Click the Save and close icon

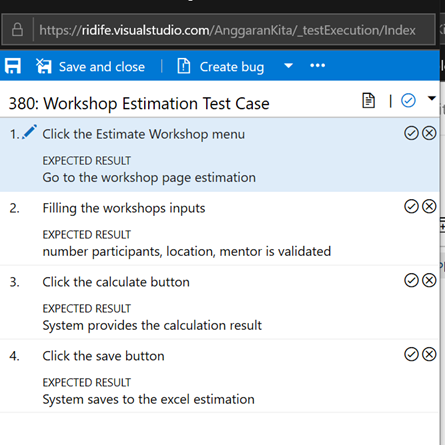click(44, 66)
